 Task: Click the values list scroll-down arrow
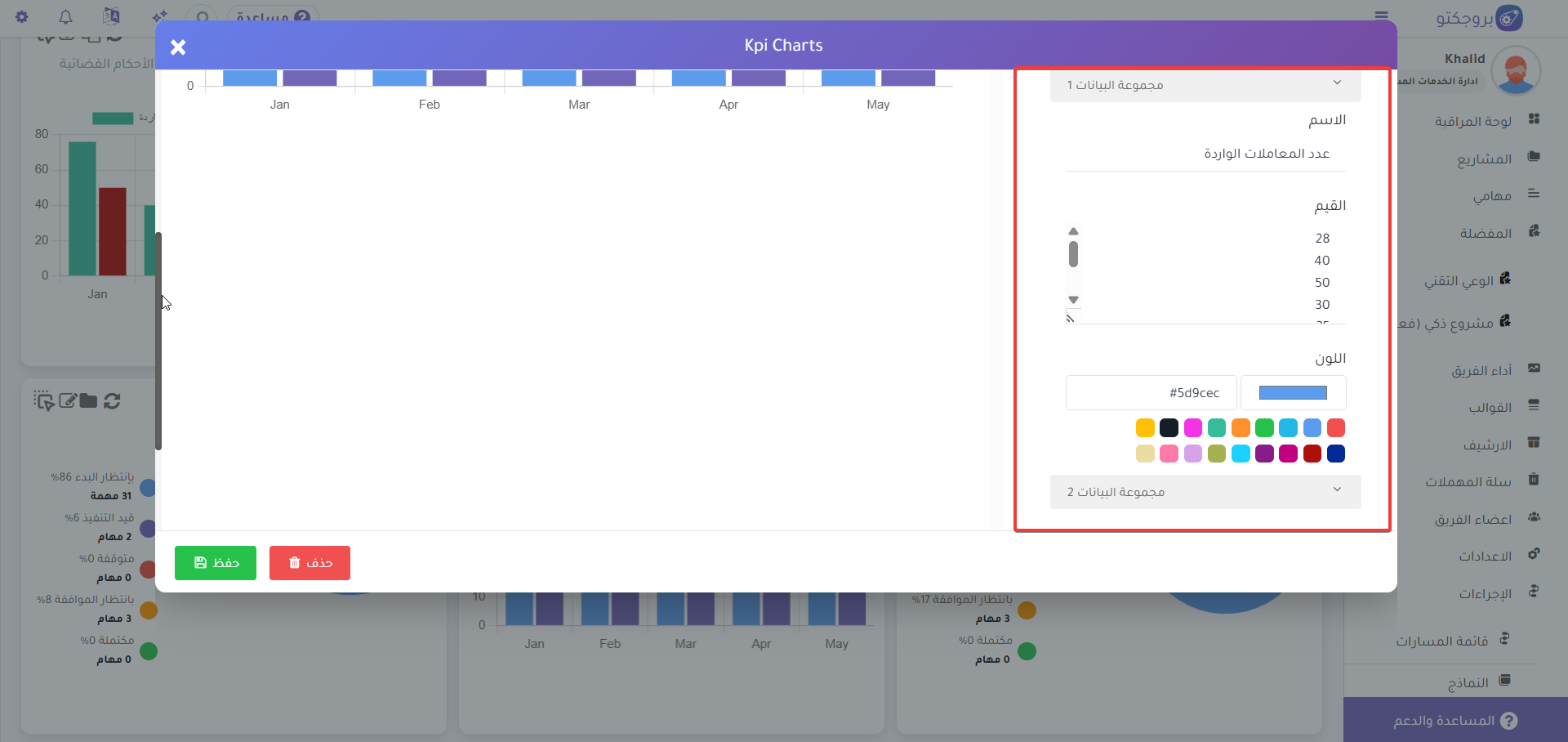(1074, 300)
